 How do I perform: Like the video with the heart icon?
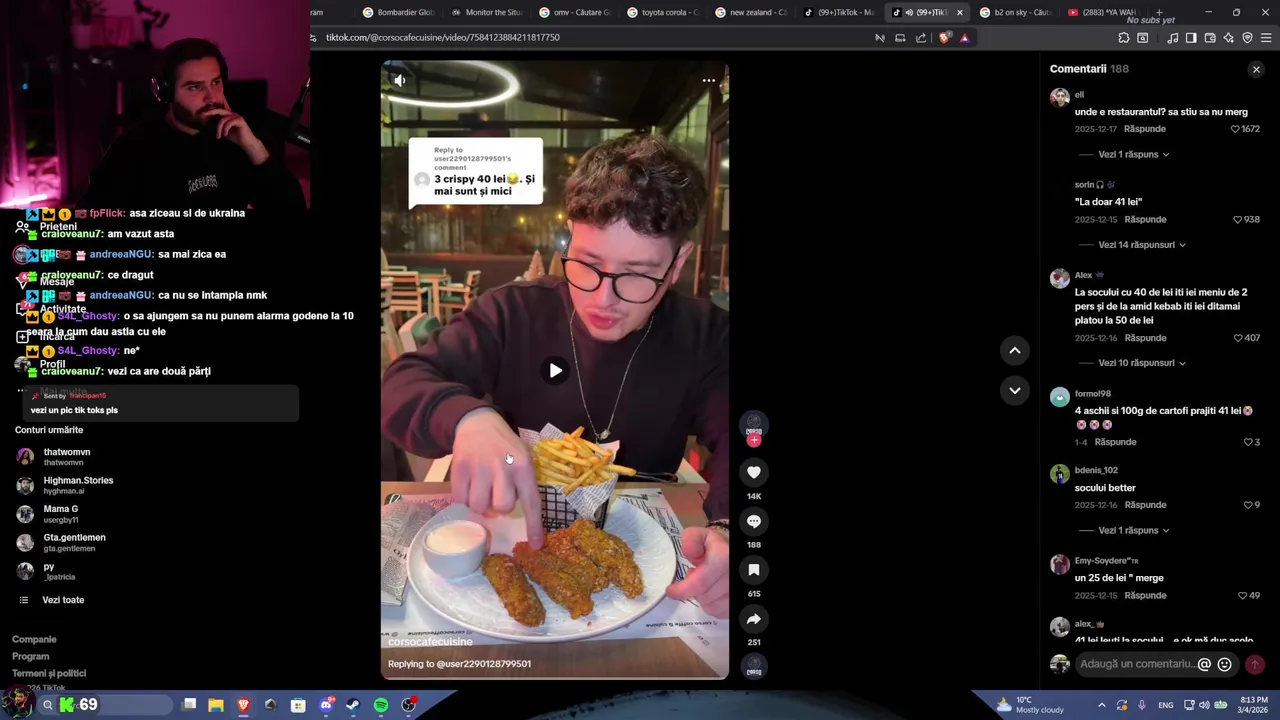pyautogui.click(x=754, y=472)
